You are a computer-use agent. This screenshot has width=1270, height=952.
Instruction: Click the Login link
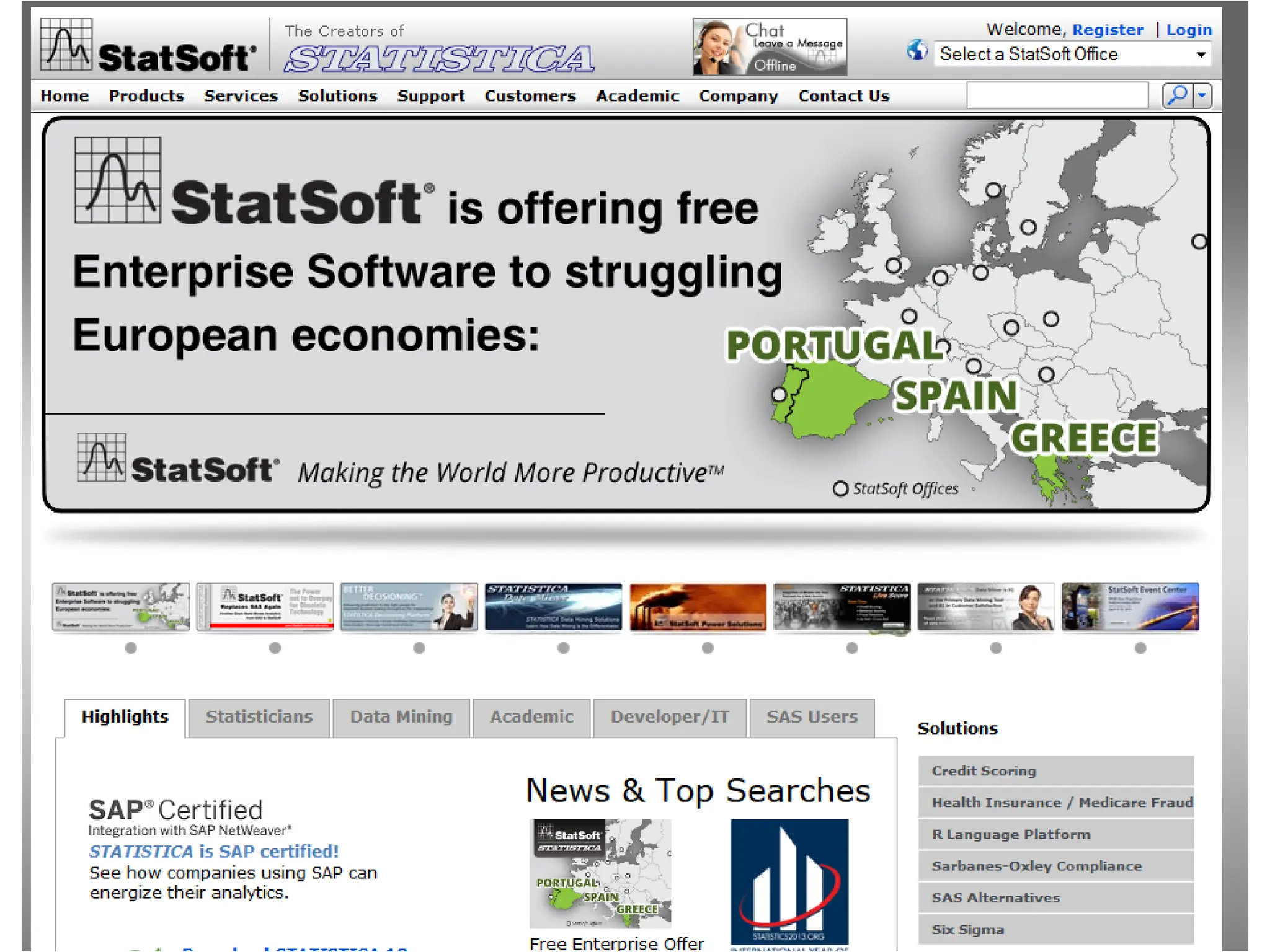tap(1188, 30)
